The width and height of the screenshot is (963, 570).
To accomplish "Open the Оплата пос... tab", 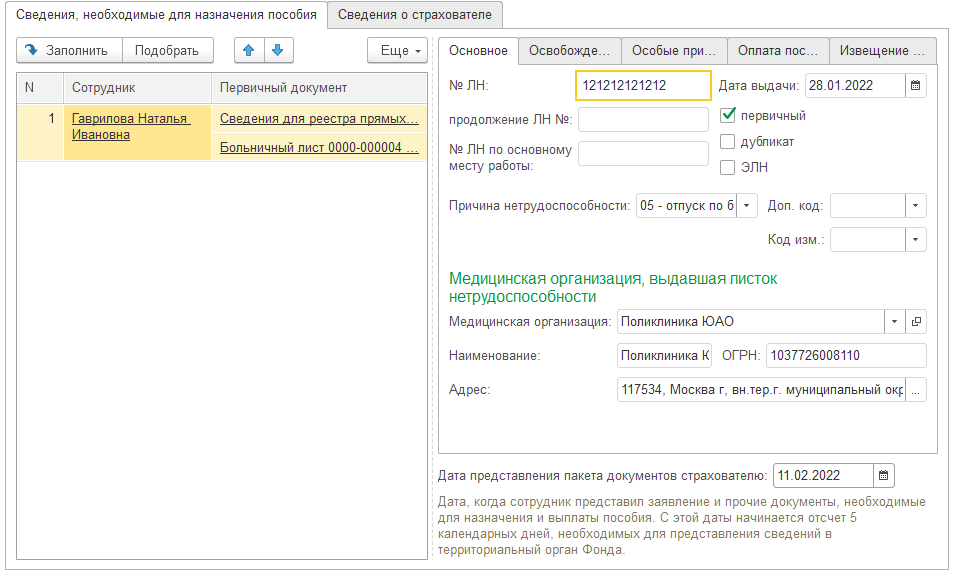I will [x=777, y=51].
